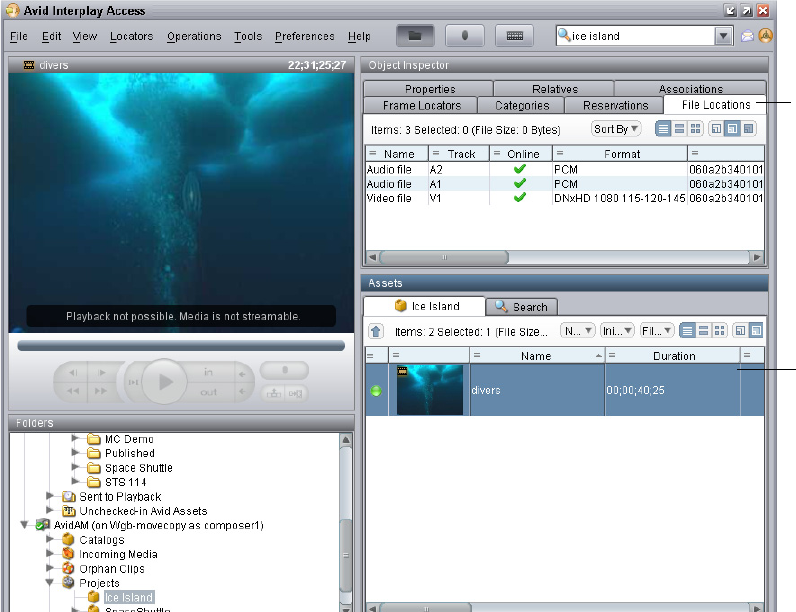Image resolution: width=796 pixels, height=612 pixels.
Task: Click the locator marker toolbar button
Action: (465, 36)
